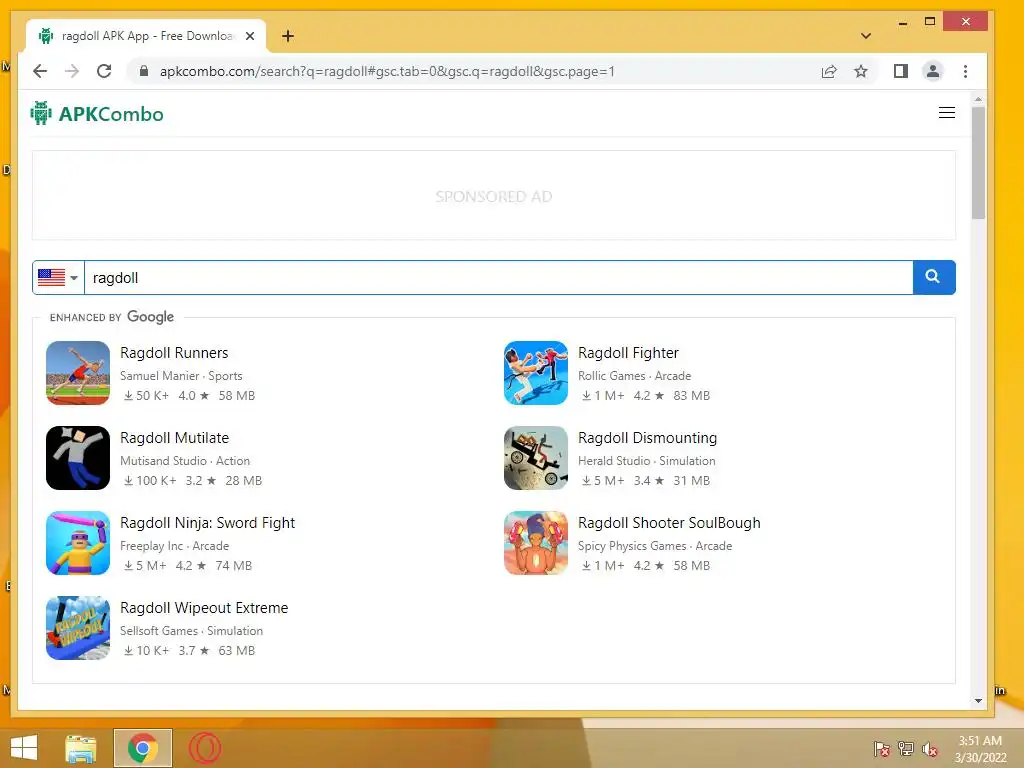Click the 'Freeplay Inc · Arcade' text
Viewport: 1024px width, 768px height.
click(x=174, y=545)
